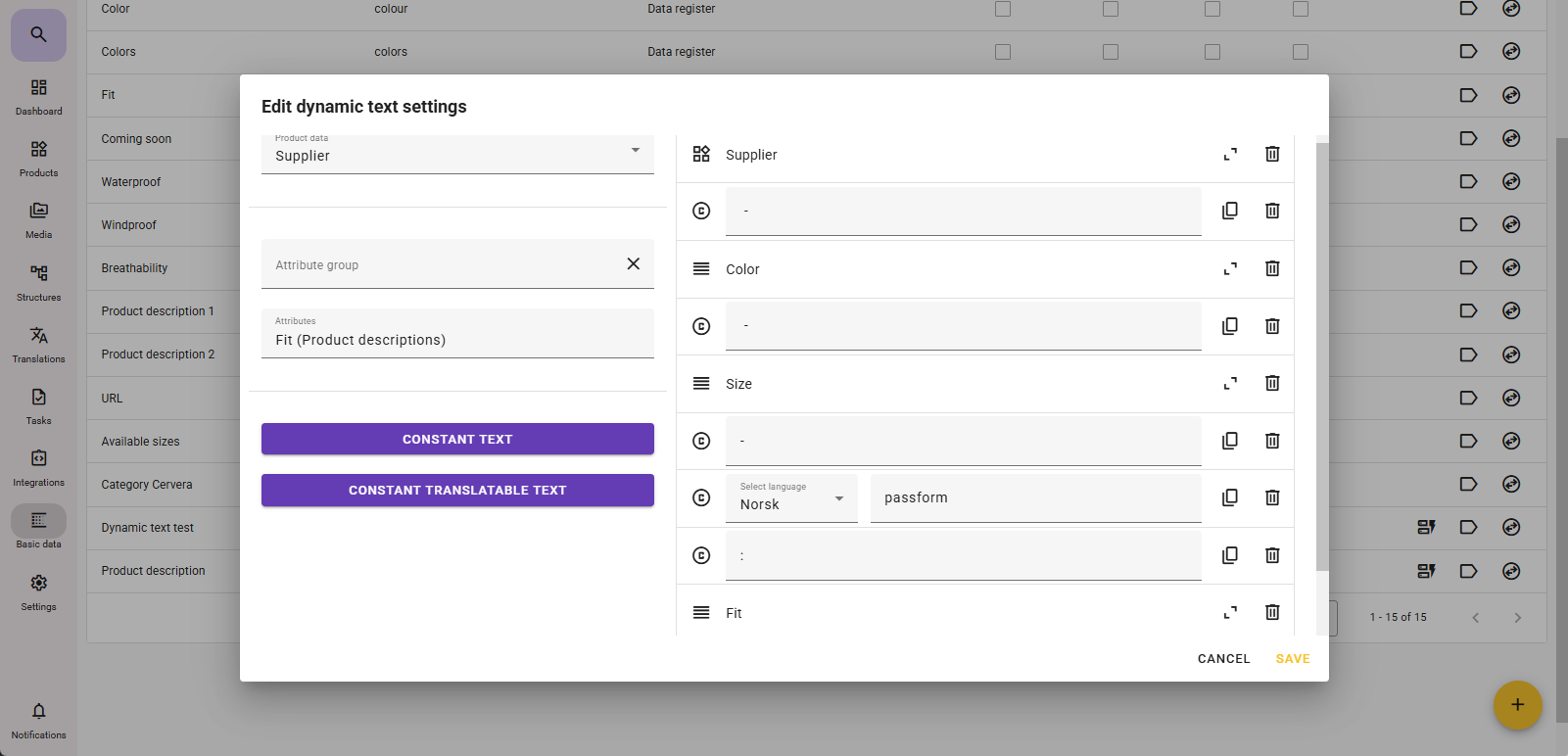Screen dimensions: 1568x756
Task: Click the yellow add floating button
Action: click(1517, 705)
